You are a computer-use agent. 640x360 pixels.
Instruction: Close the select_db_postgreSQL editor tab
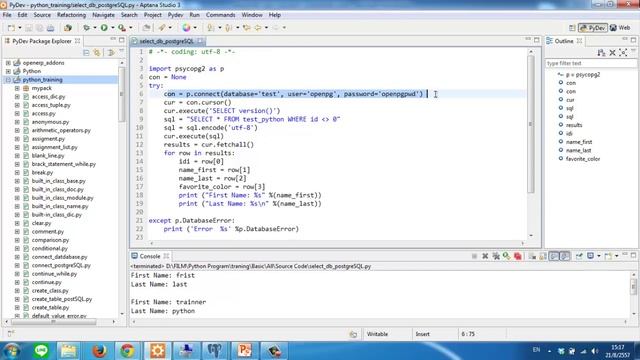pyautogui.click(x=200, y=41)
